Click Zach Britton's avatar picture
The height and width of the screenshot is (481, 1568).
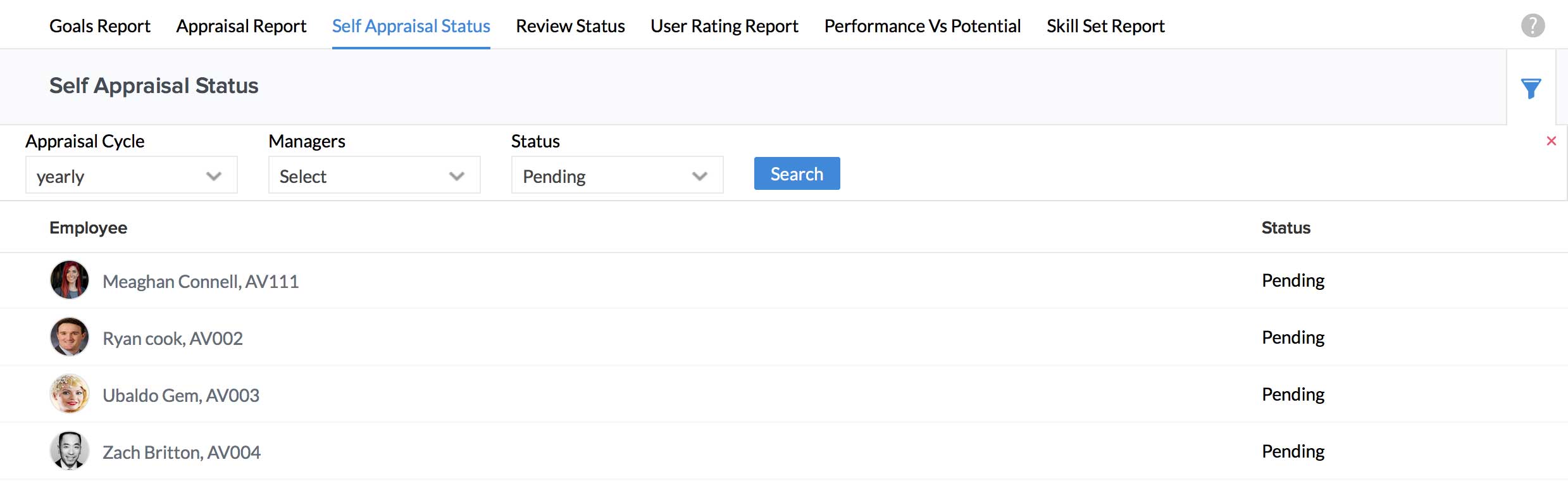click(x=70, y=451)
